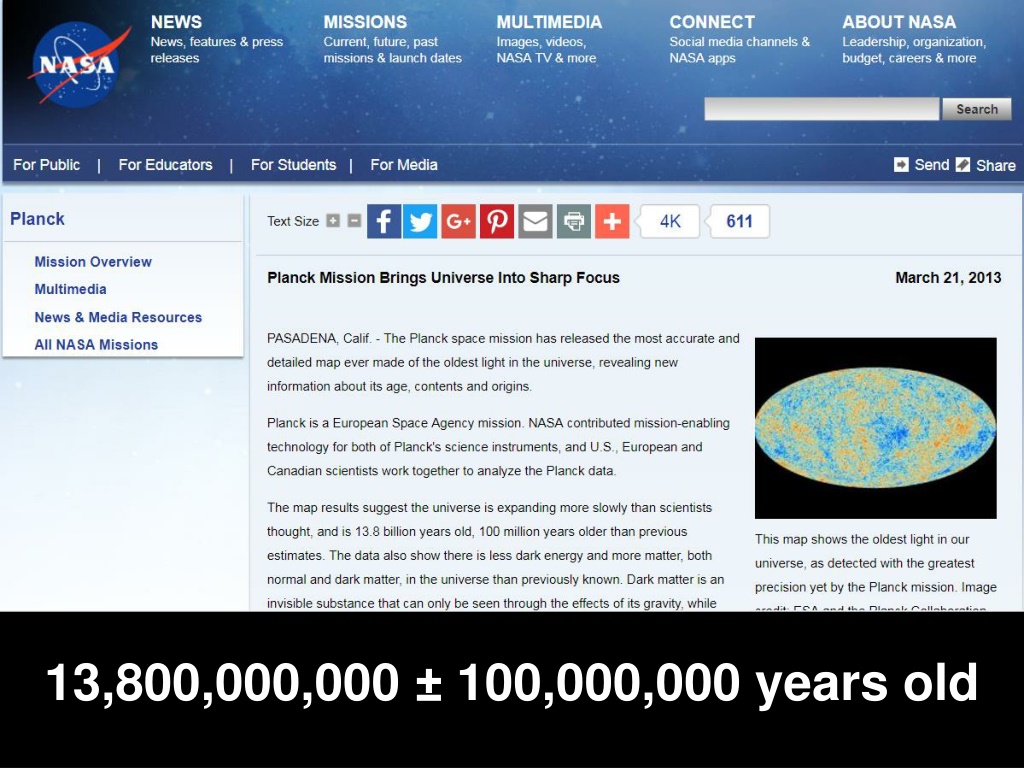Image resolution: width=1024 pixels, height=768 pixels.
Task: Share article on Twitter
Action: coord(420,221)
